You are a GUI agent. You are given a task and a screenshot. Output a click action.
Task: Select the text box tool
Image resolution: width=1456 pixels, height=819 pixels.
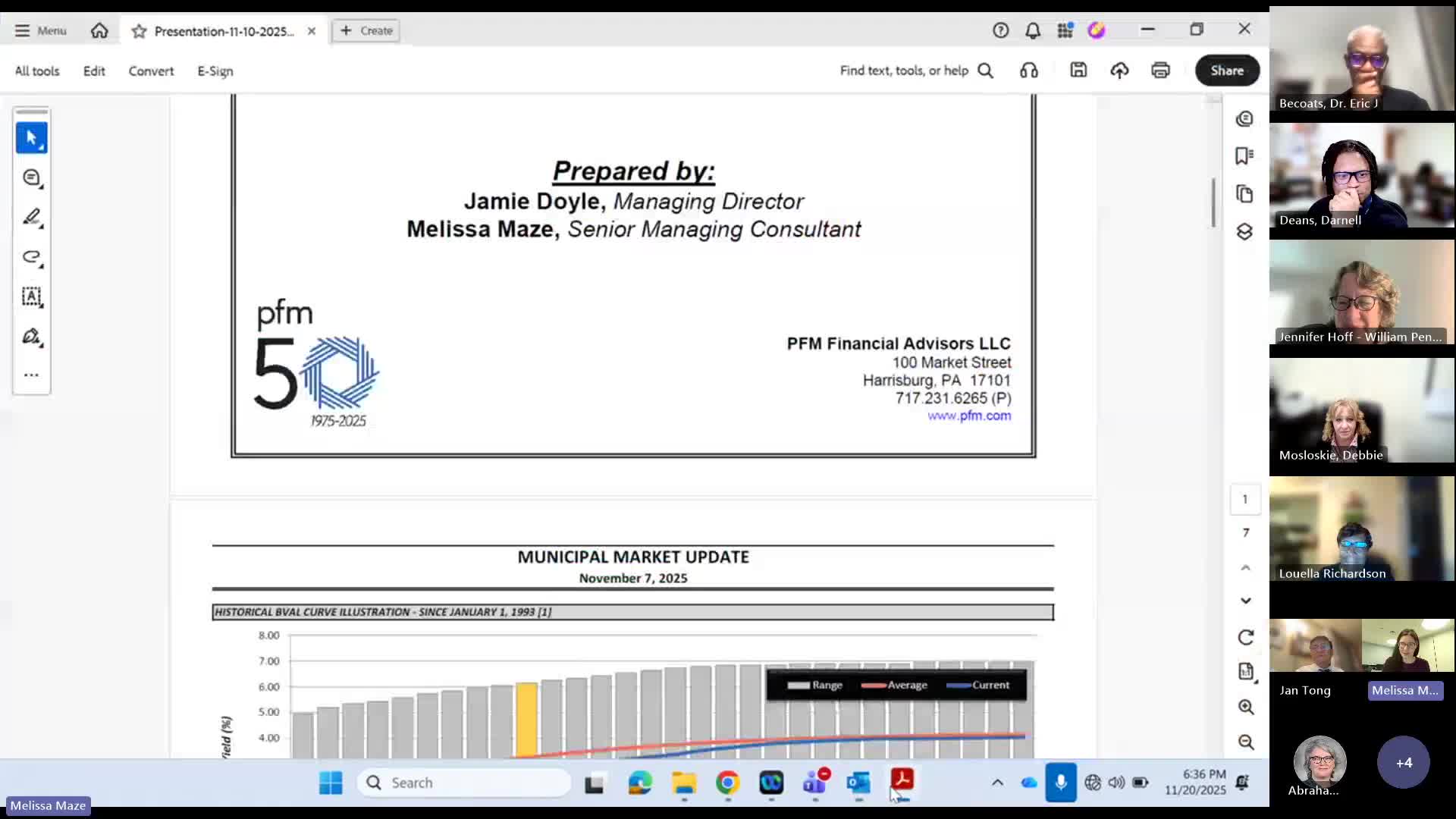31,297
